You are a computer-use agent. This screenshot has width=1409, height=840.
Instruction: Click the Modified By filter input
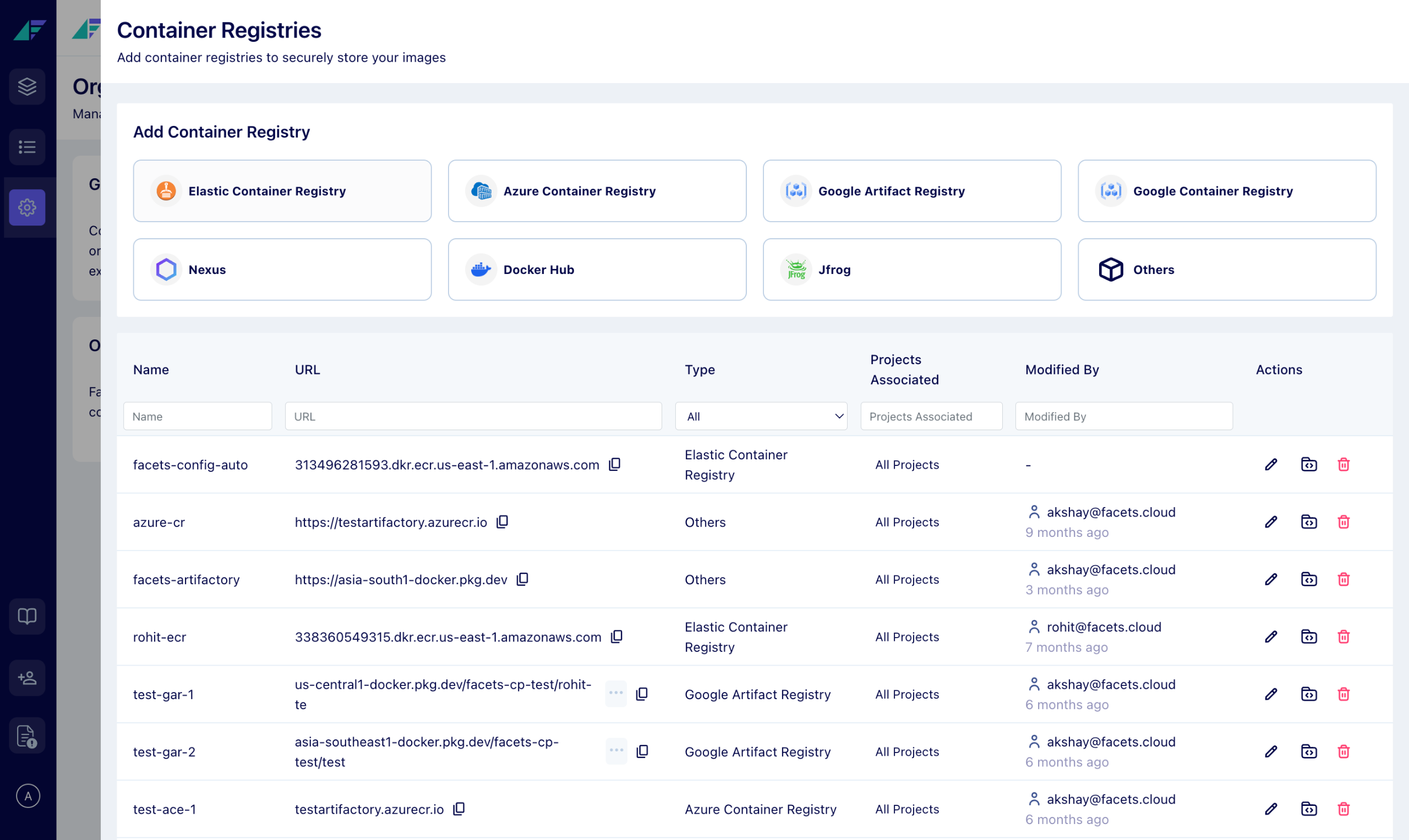1123,416
